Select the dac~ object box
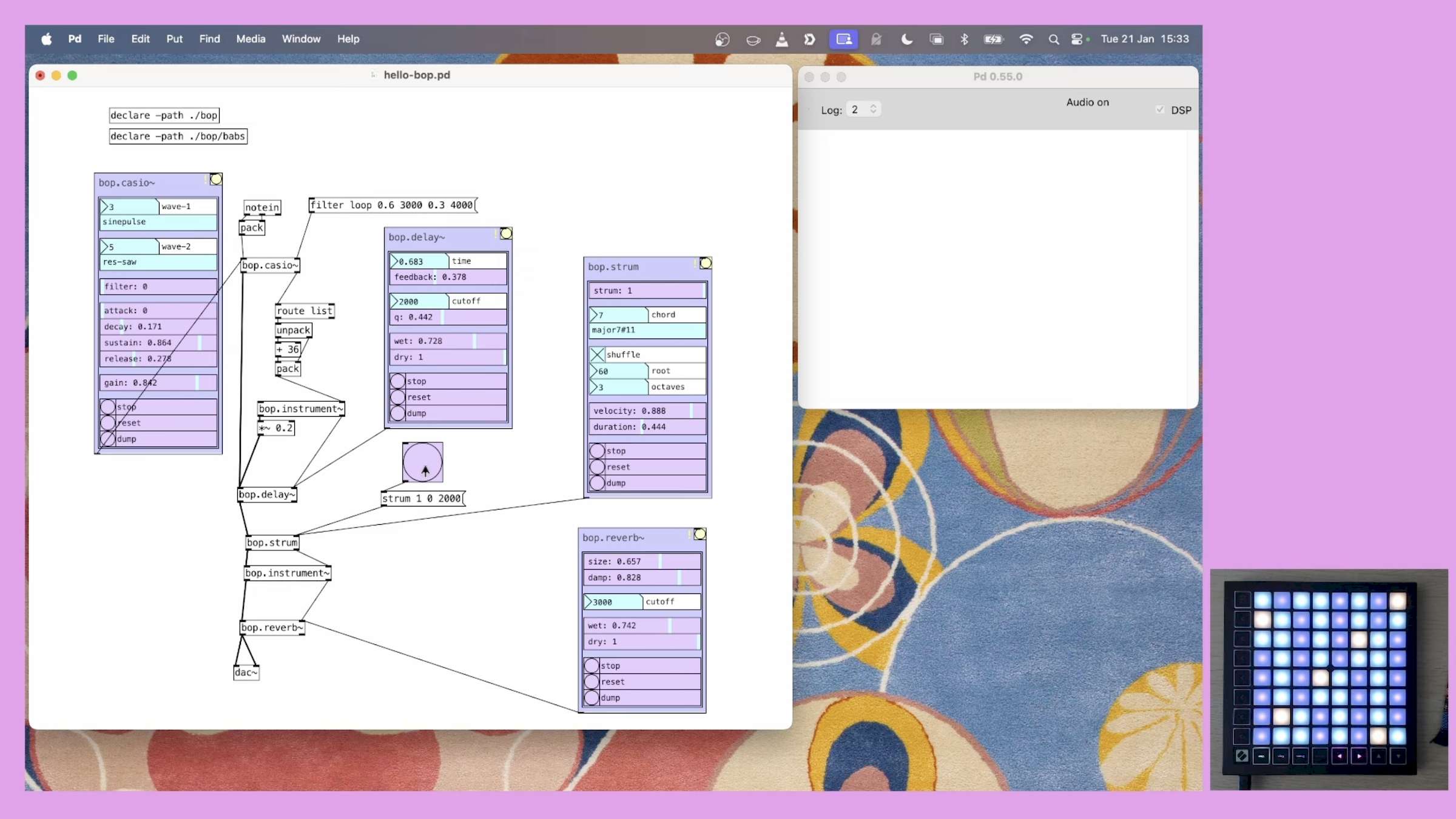Viewport: 1456px width, 819px height. pos(246,672)
